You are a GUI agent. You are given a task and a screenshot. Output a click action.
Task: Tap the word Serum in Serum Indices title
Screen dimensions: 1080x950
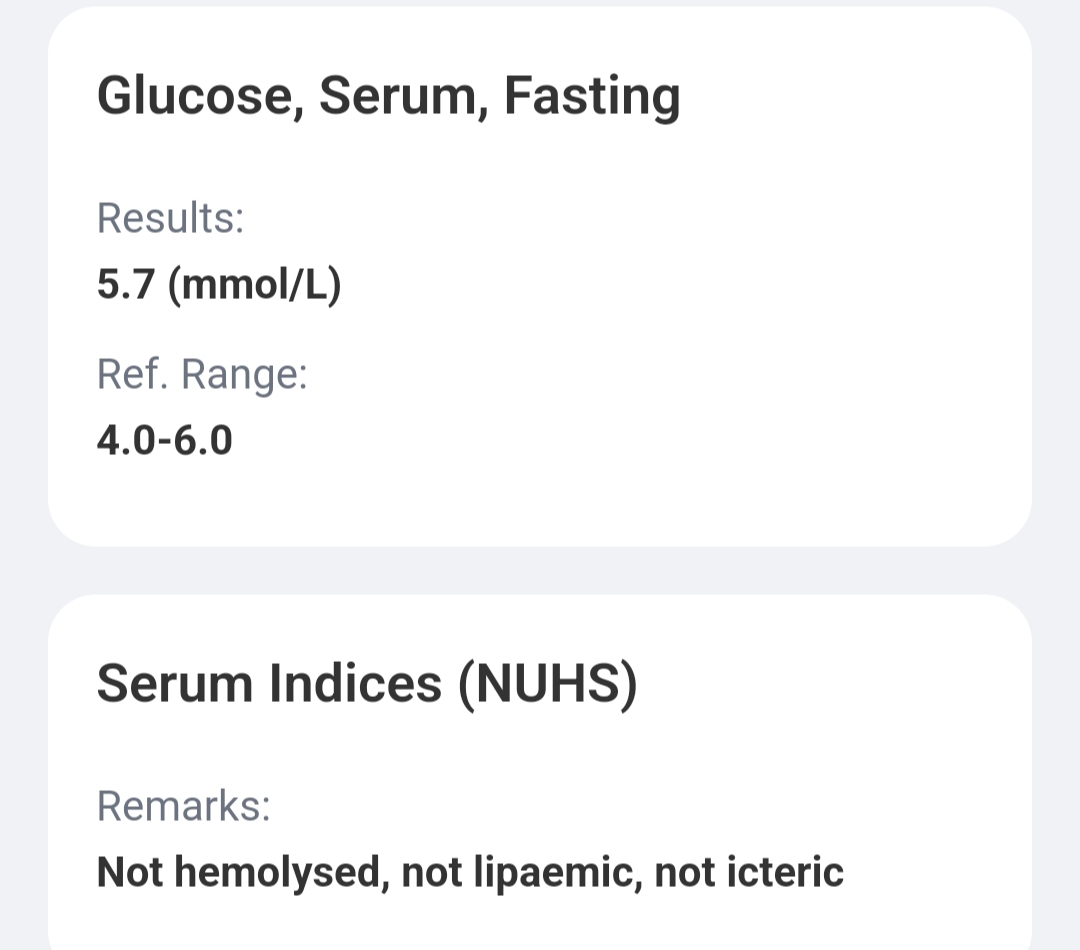click(x=175, y=684)
